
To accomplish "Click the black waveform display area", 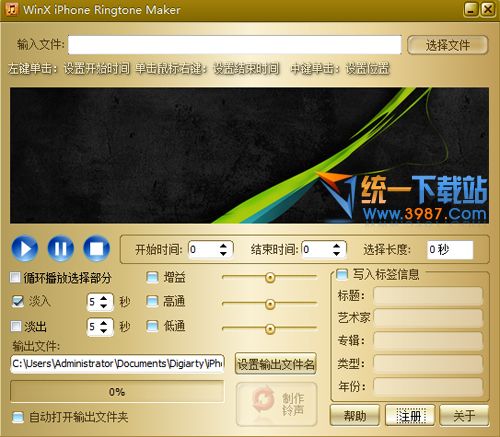I will tap(249, 155).
